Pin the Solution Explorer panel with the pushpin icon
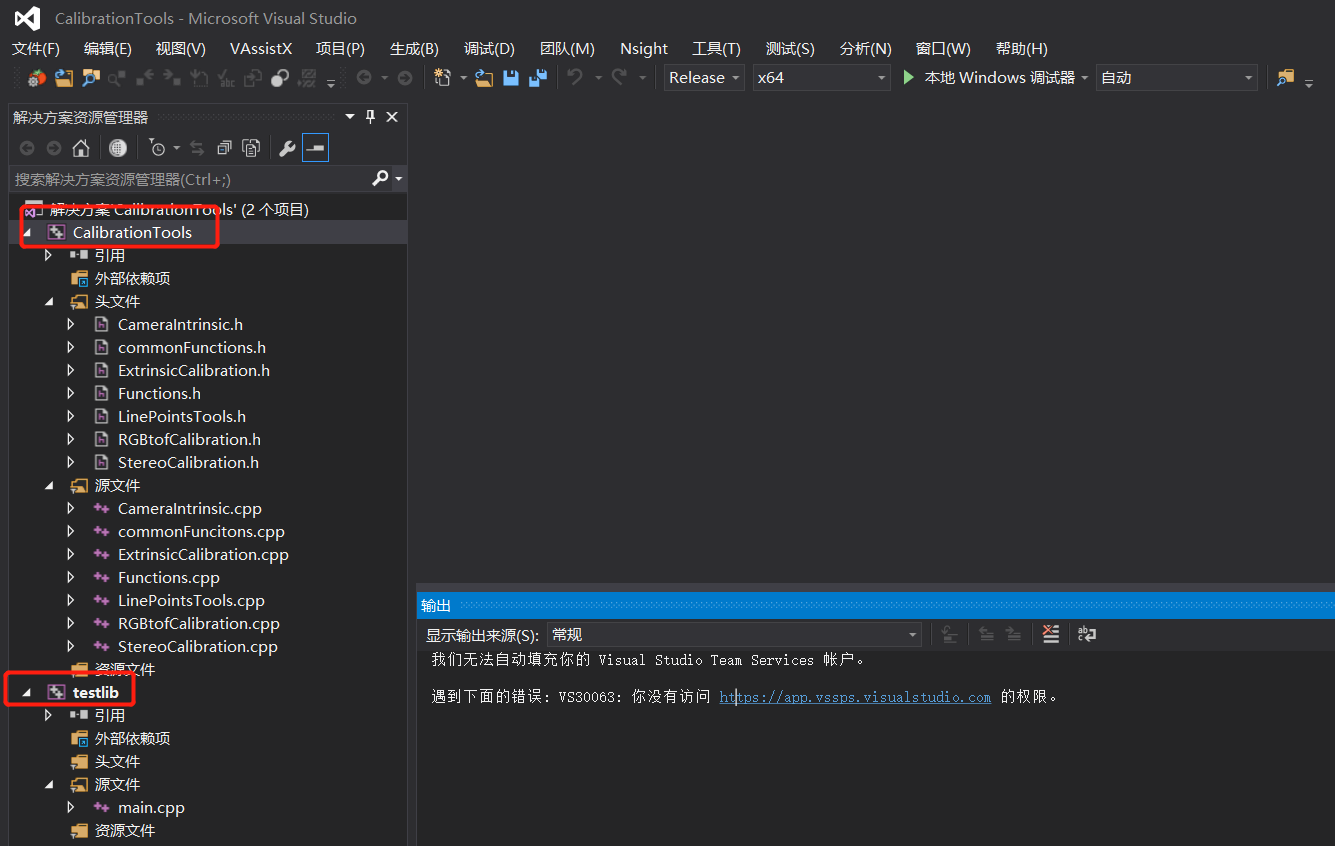This screenshot has width=1335, height=846. (x=370, y=117)
